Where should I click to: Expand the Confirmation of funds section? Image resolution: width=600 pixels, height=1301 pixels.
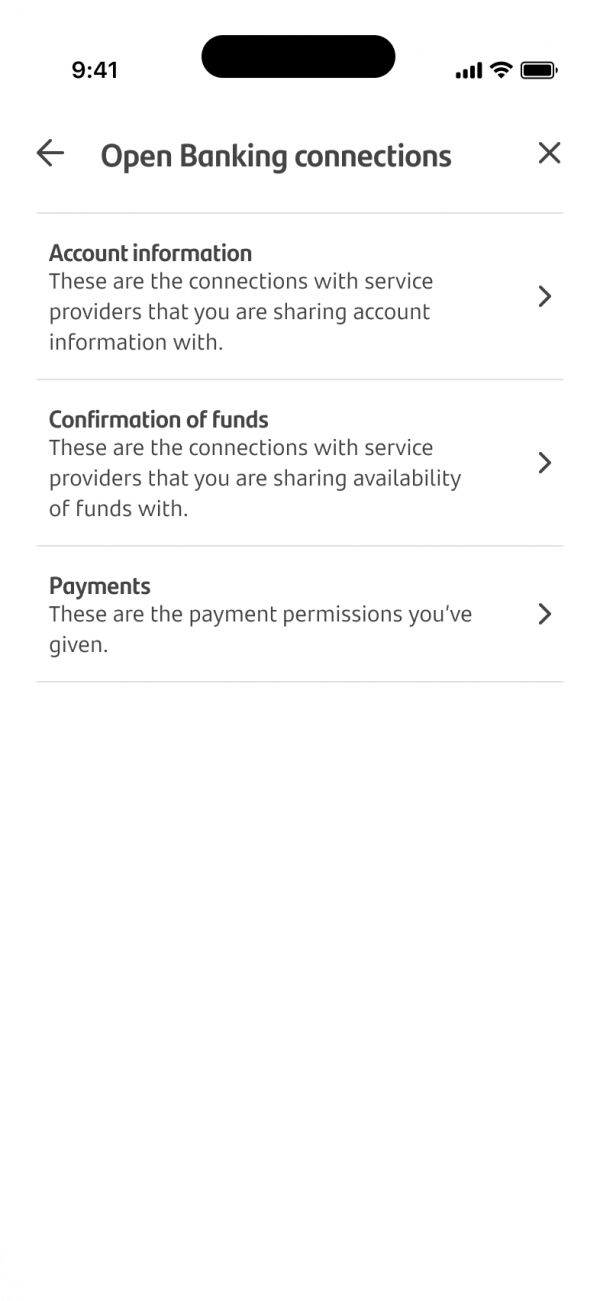pos(300,463)
